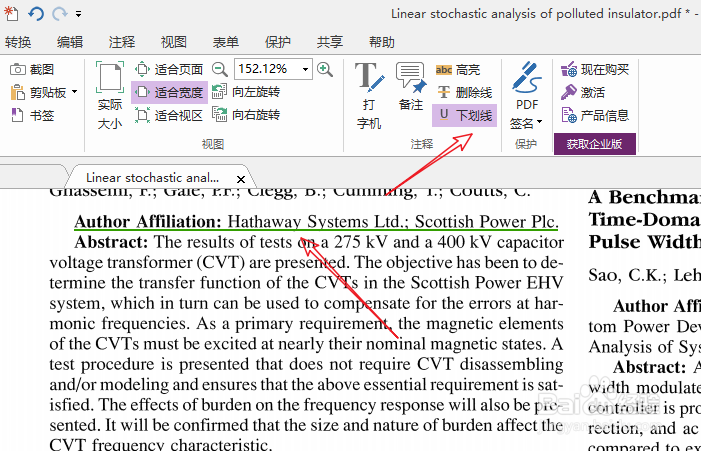Image resolution: width=701 pixels, height=451 pixels.
Task: Click the 获取企业版 button
Action: (595, 144)
